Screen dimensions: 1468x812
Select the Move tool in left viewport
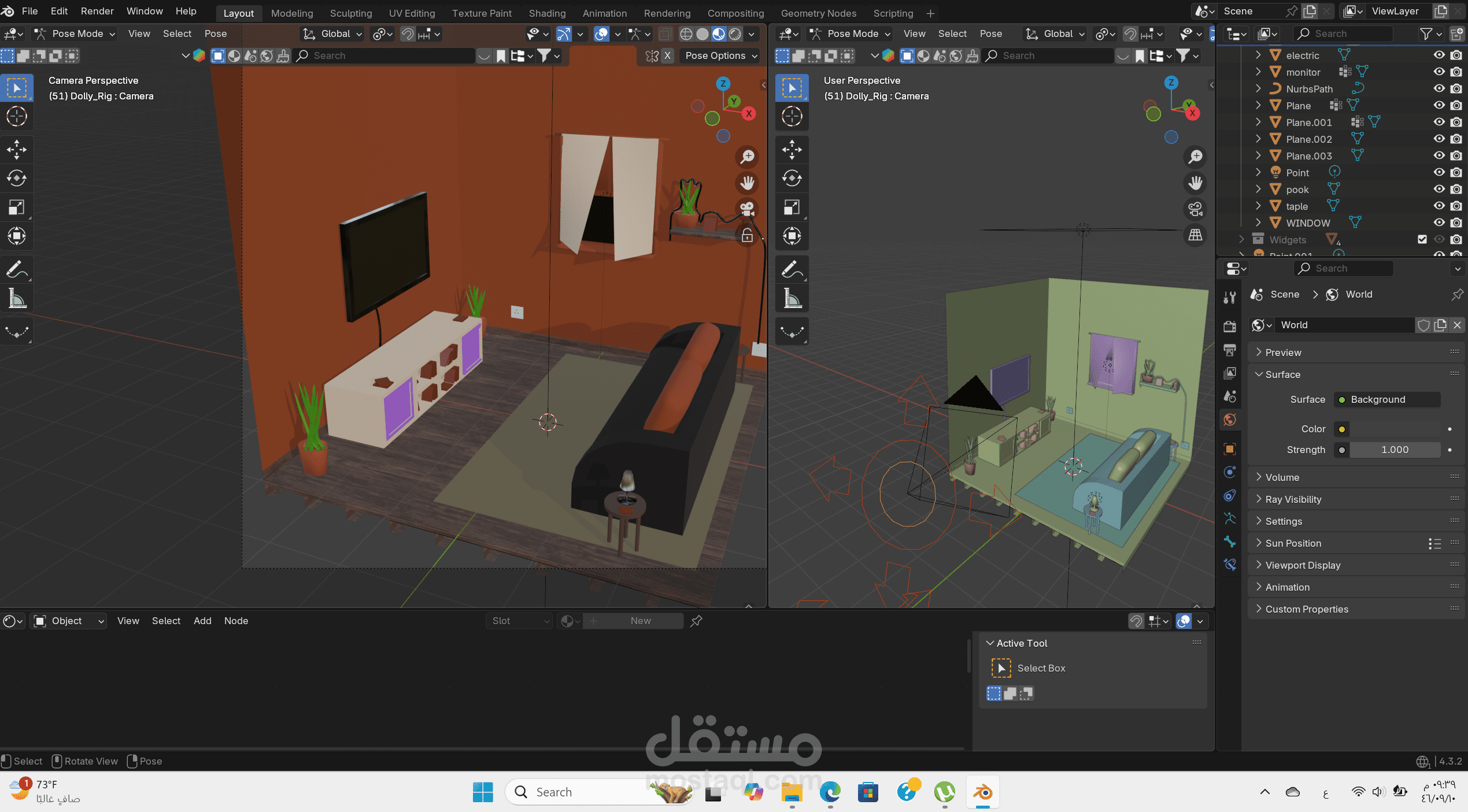[16, 149]
